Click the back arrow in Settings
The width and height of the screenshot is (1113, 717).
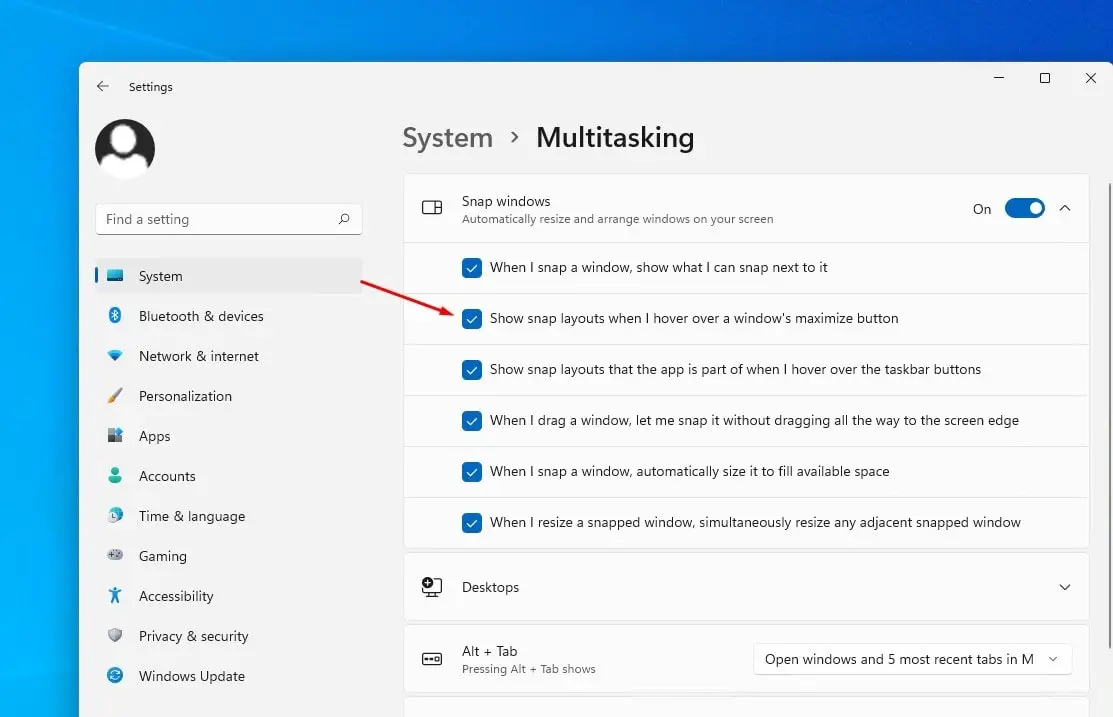click(103, 87)
